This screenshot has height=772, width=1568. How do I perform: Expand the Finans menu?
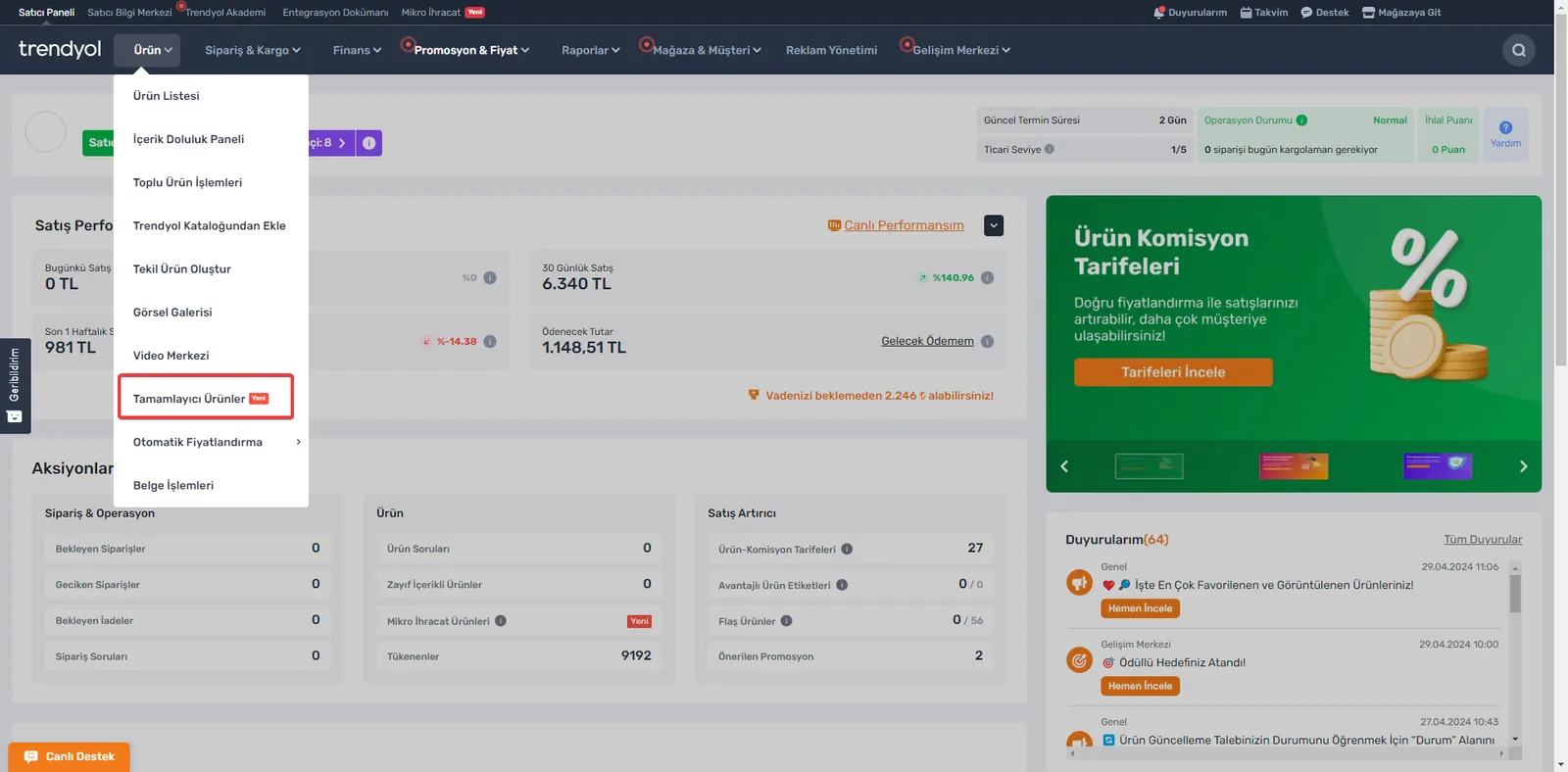coord(357,50)
